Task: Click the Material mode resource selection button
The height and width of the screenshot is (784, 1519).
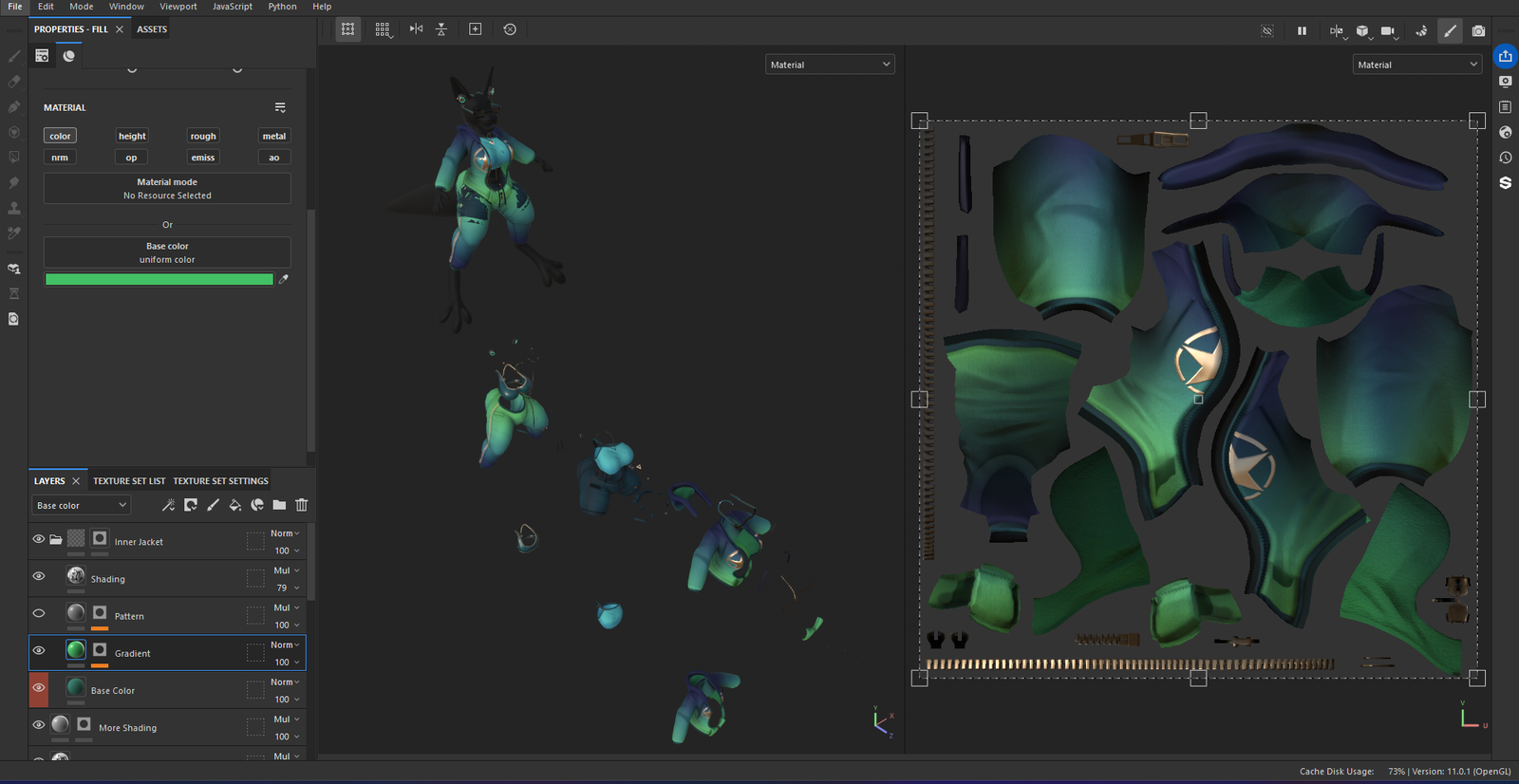Action: point(167,188)
